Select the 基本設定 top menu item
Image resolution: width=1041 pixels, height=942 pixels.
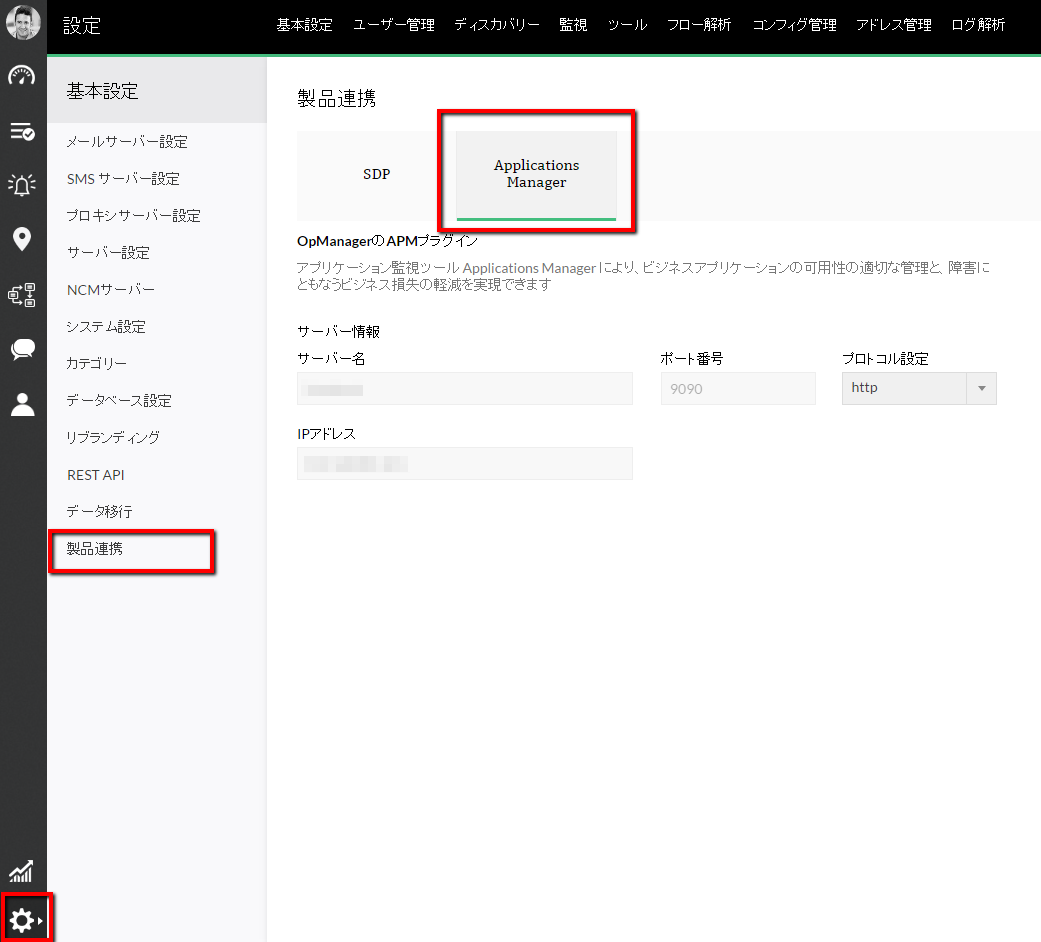point(304,25)
